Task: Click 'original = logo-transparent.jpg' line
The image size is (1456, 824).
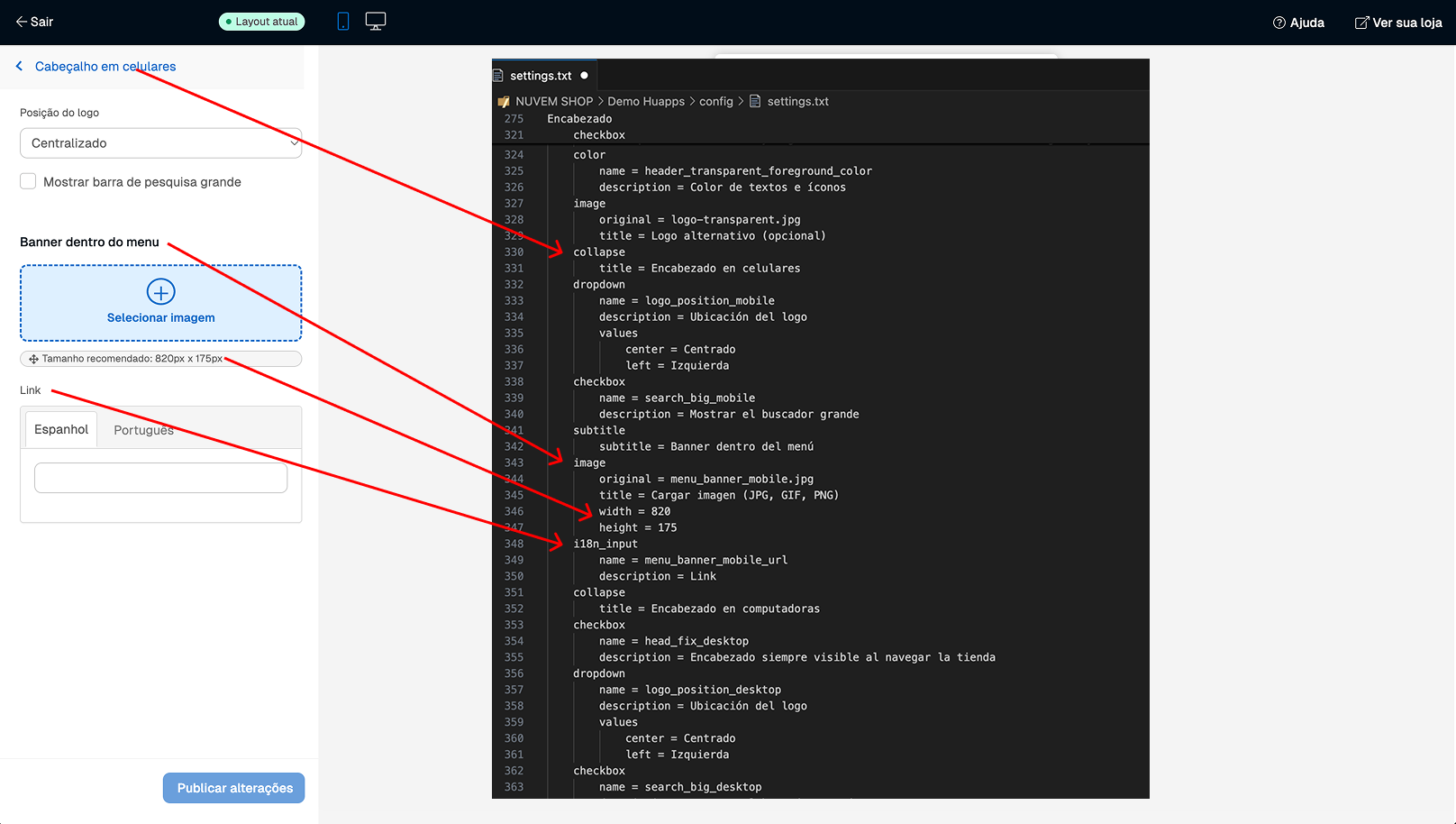Action: tap(699, 219)
